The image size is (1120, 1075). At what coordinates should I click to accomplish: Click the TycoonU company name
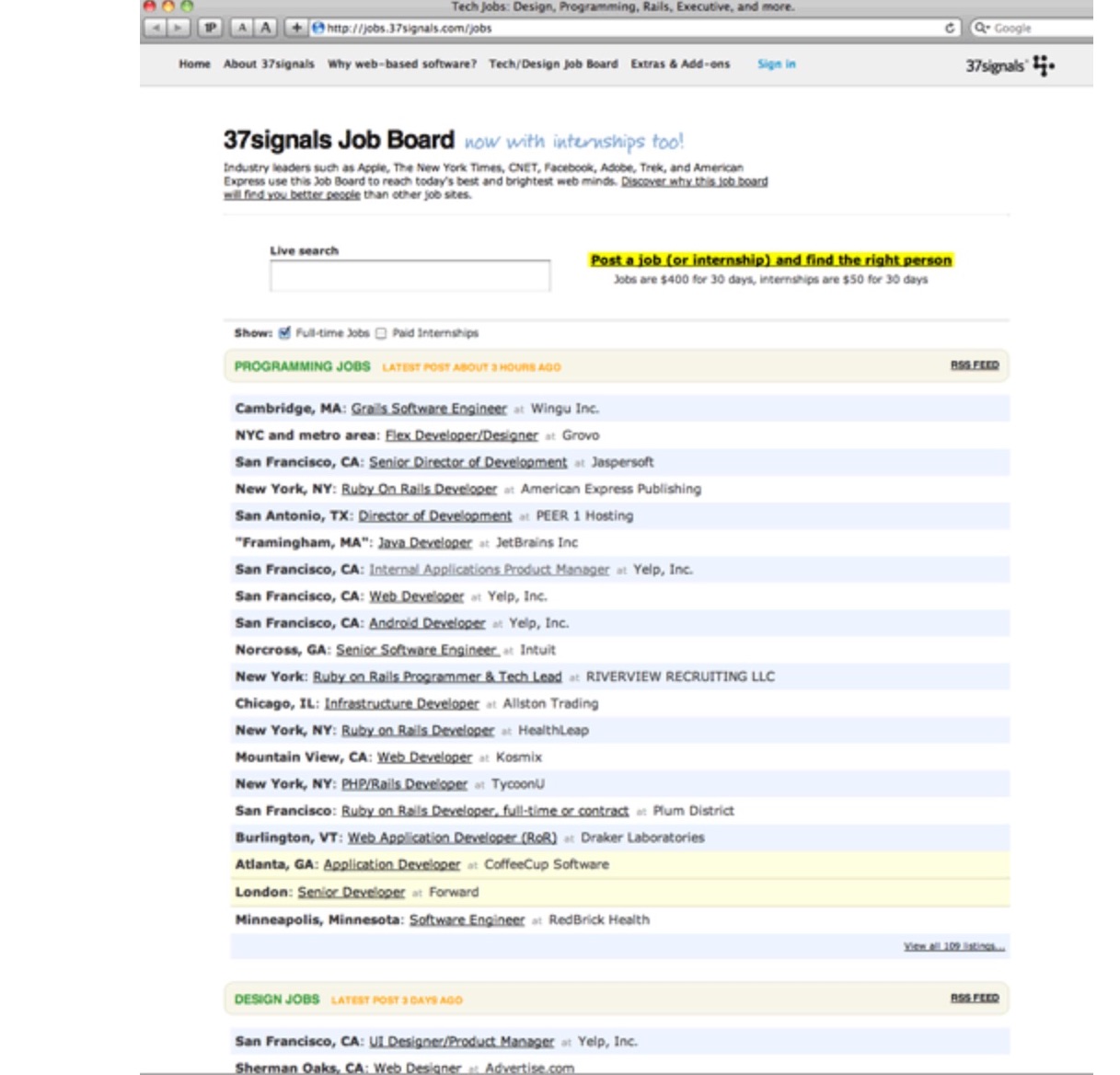click(518, 784)
